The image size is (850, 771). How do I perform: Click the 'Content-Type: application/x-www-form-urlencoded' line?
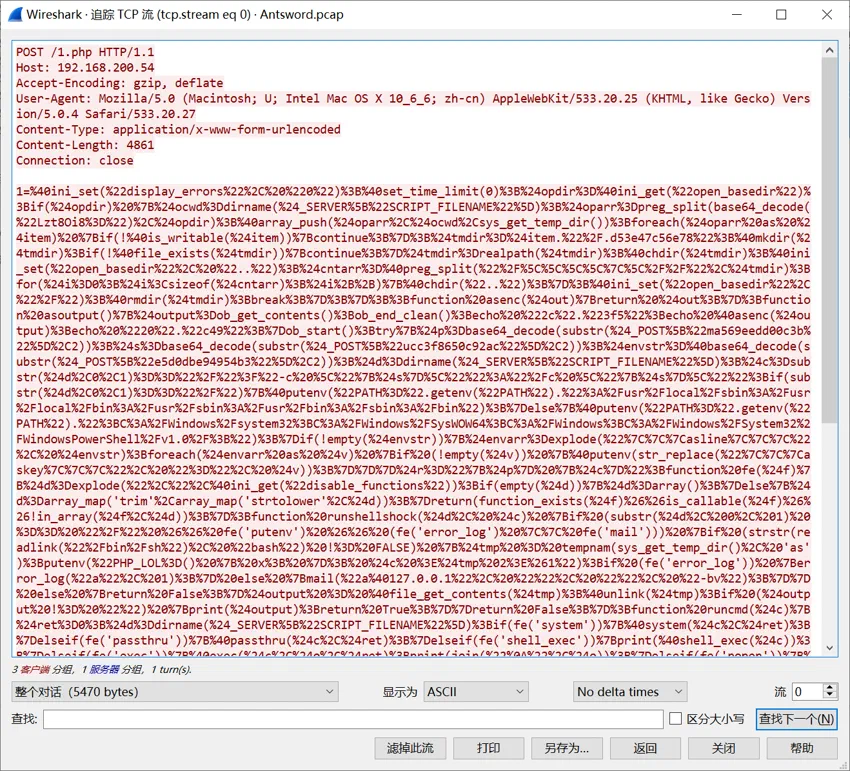point(178,130)
